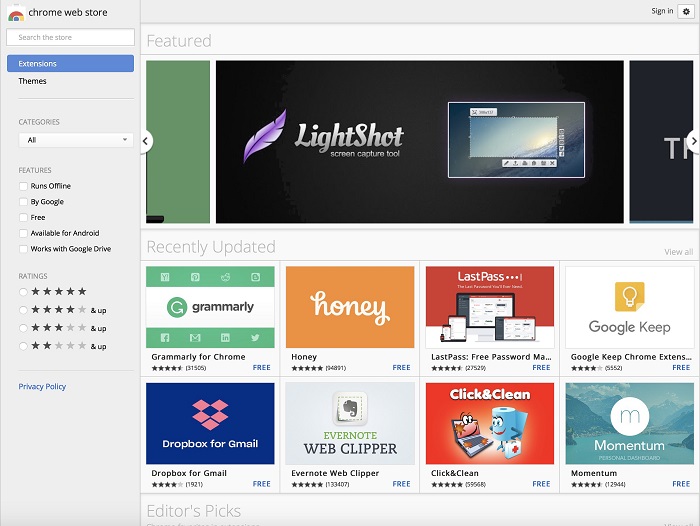Switch to the Extensions section

point(70,63)
